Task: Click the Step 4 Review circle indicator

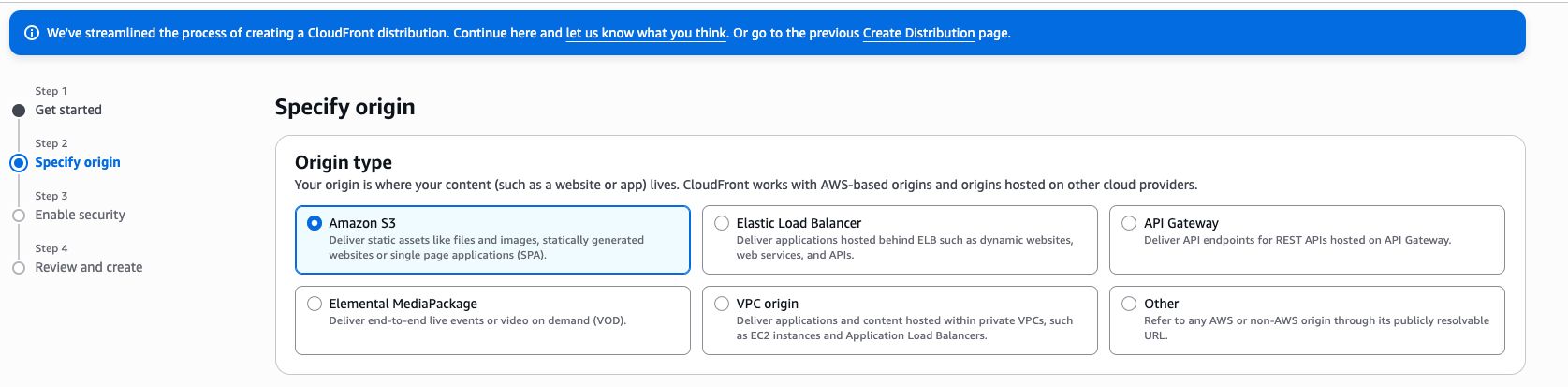Action: click(x=19, y=268)
